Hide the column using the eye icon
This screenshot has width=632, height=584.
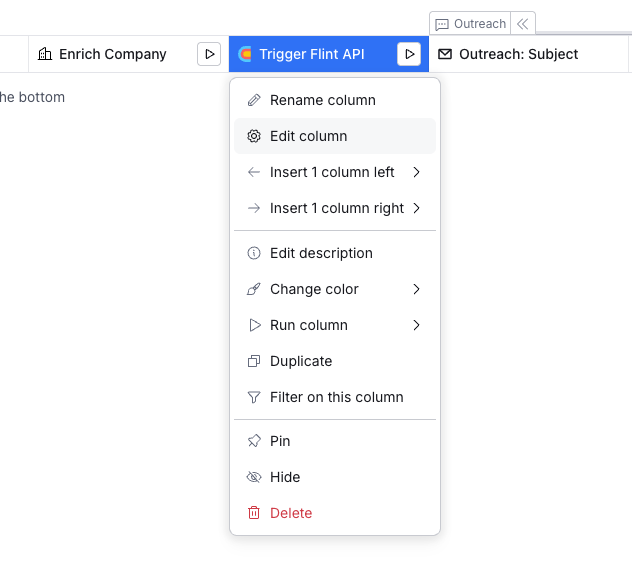(x=254, y=477)
